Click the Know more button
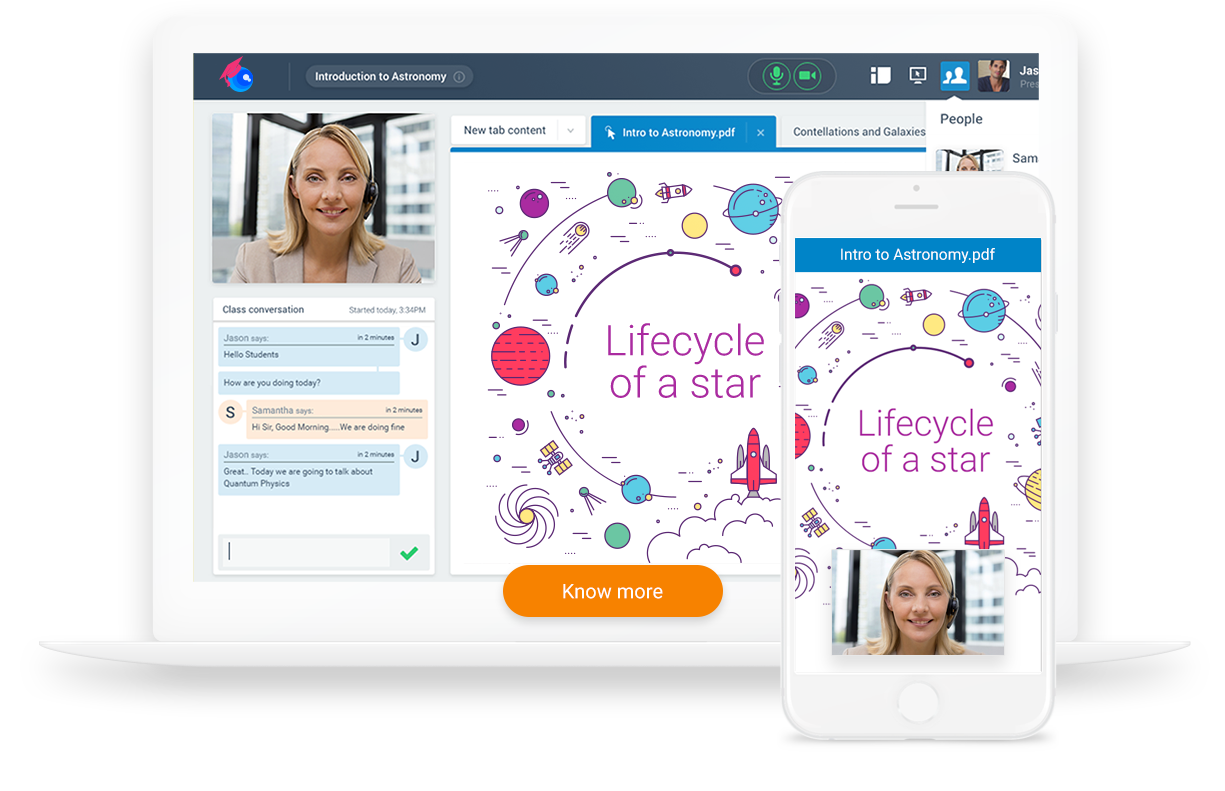Image resolution: width=1225 pixels, height=791 pixels. pyautogui.click(x=612, y=591)
